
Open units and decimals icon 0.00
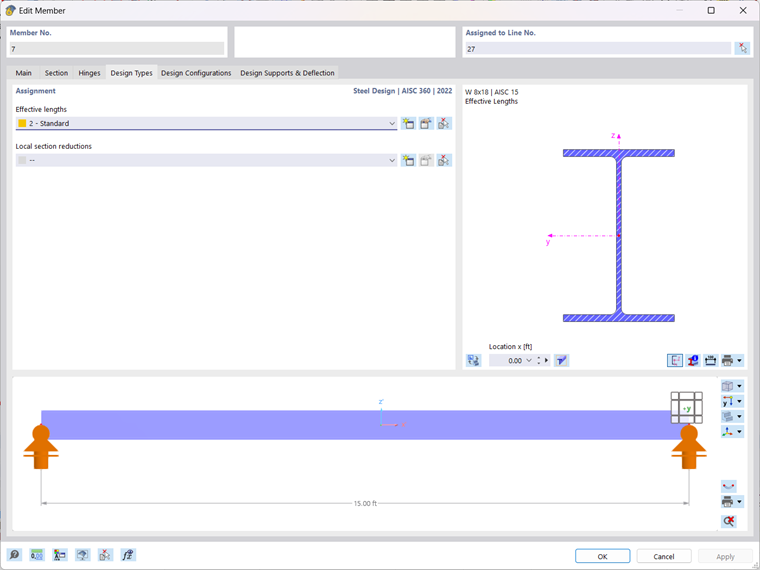[x=37, y=555]
